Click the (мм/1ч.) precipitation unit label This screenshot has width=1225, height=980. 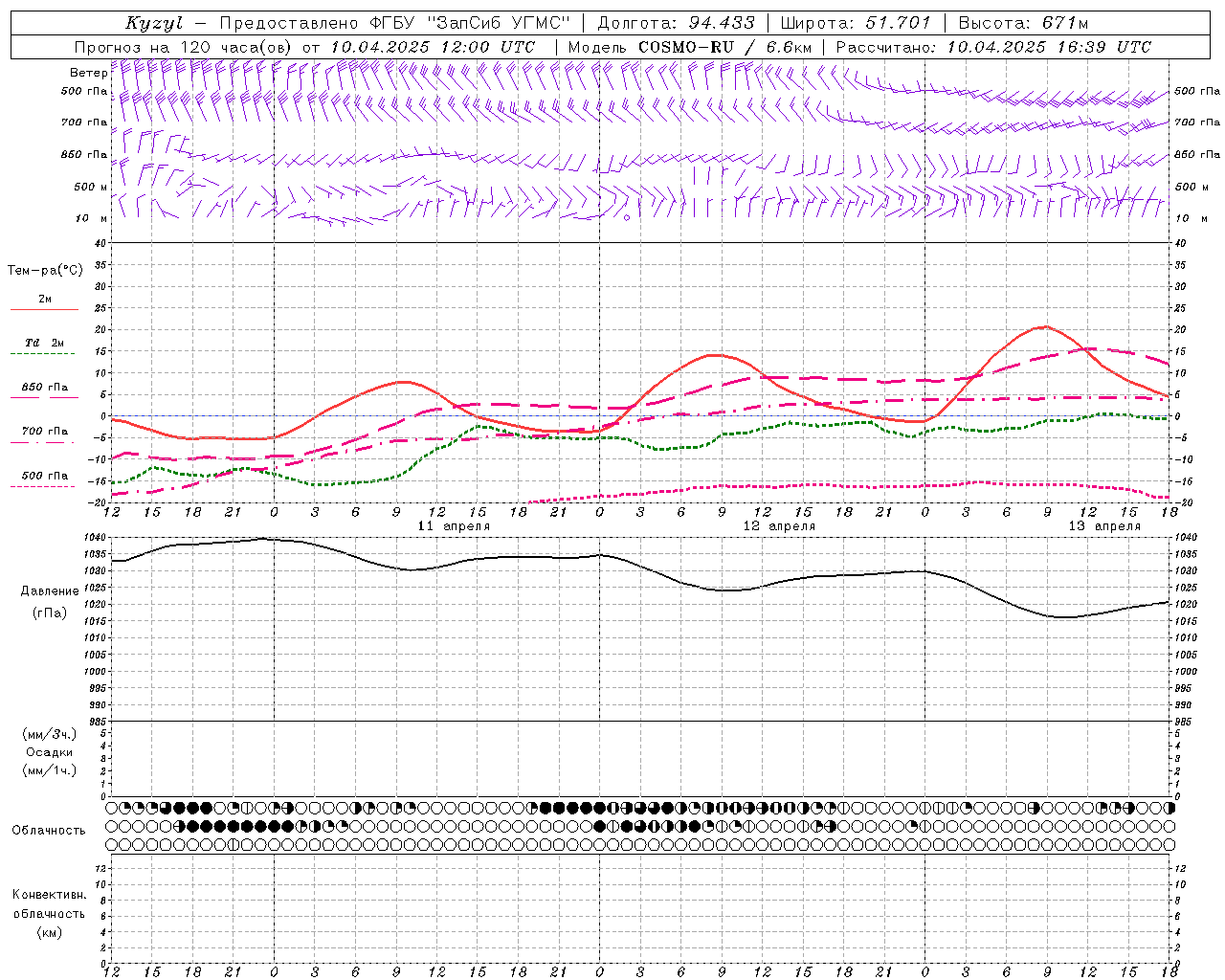tap(50, 770)
